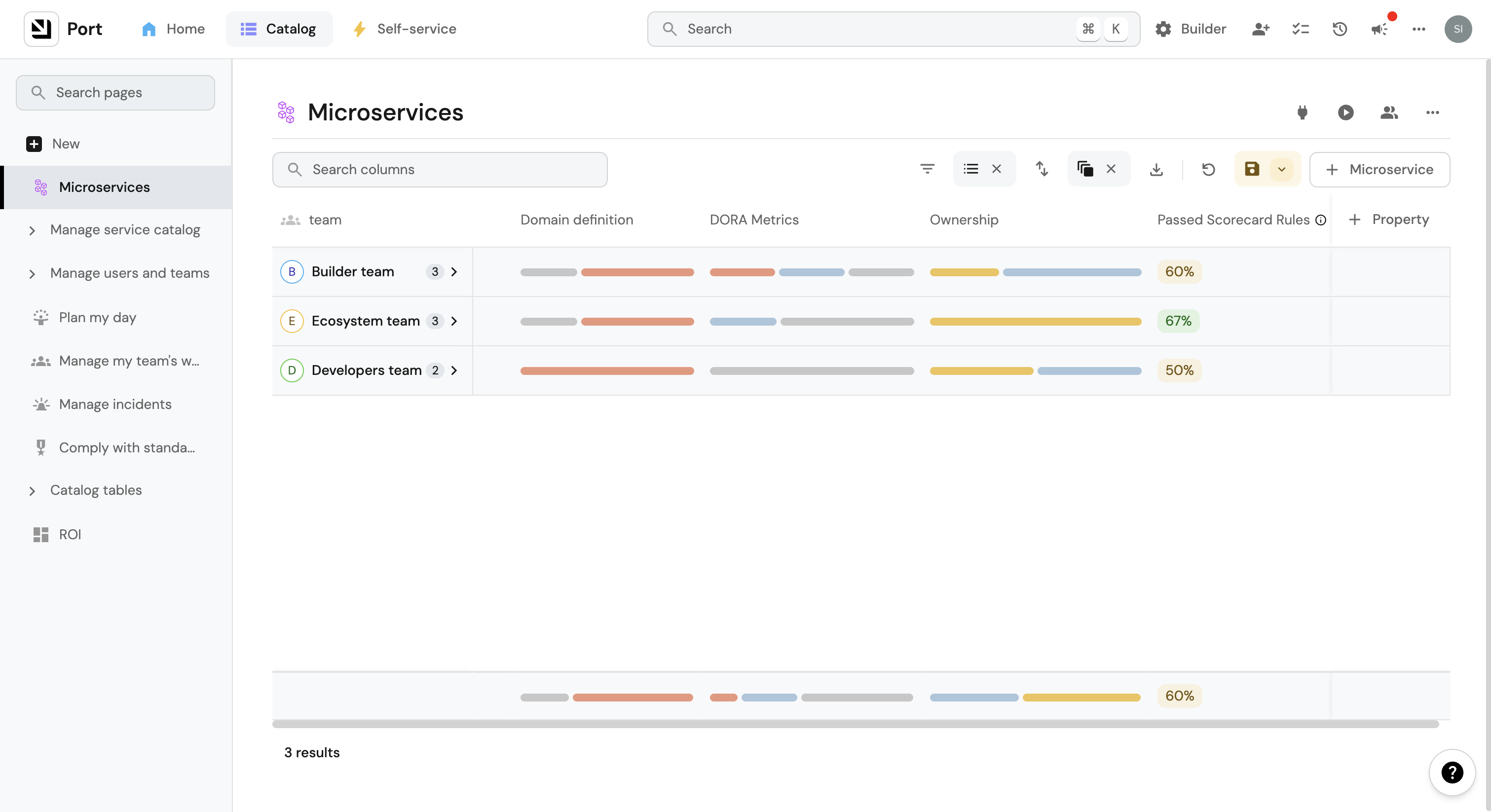Open the plug integrations icon

[1303, 112]
